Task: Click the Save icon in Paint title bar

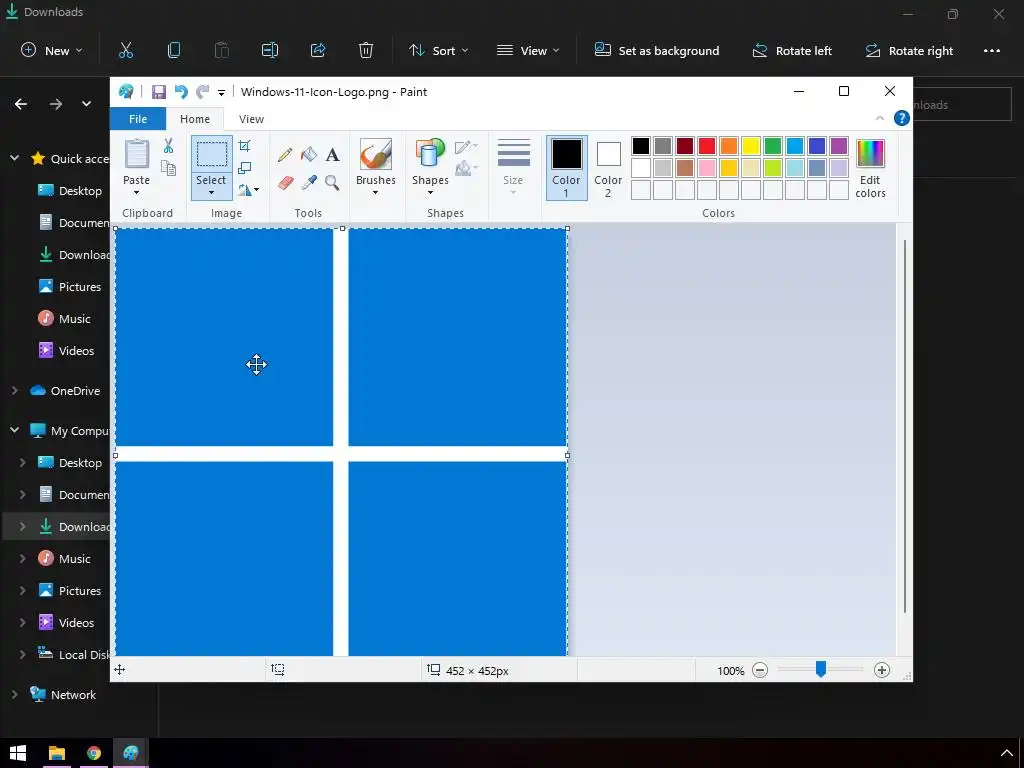Action: pos(159,92)
